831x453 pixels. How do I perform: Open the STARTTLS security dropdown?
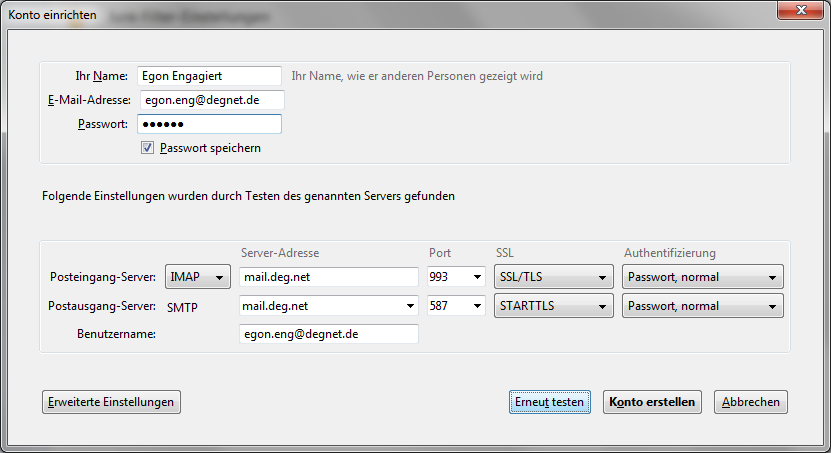pos(553,306)
